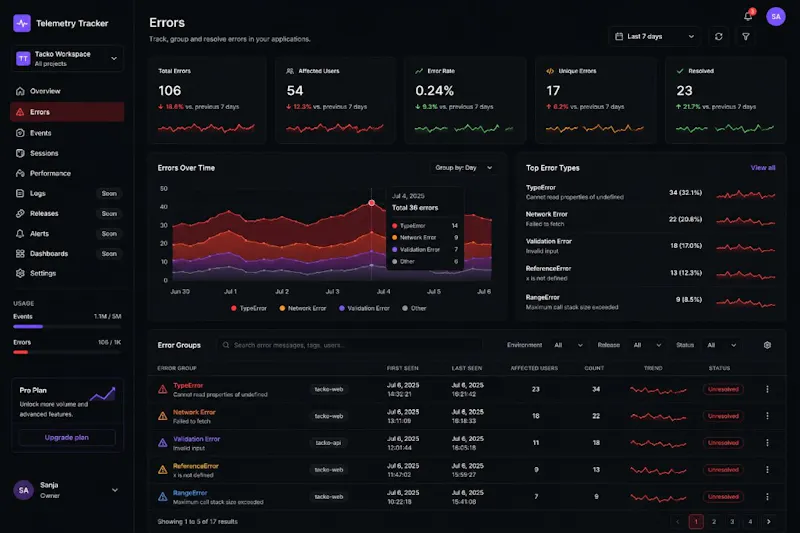
Task: Click the Upgrade plan button
Action: pos(67,438)
